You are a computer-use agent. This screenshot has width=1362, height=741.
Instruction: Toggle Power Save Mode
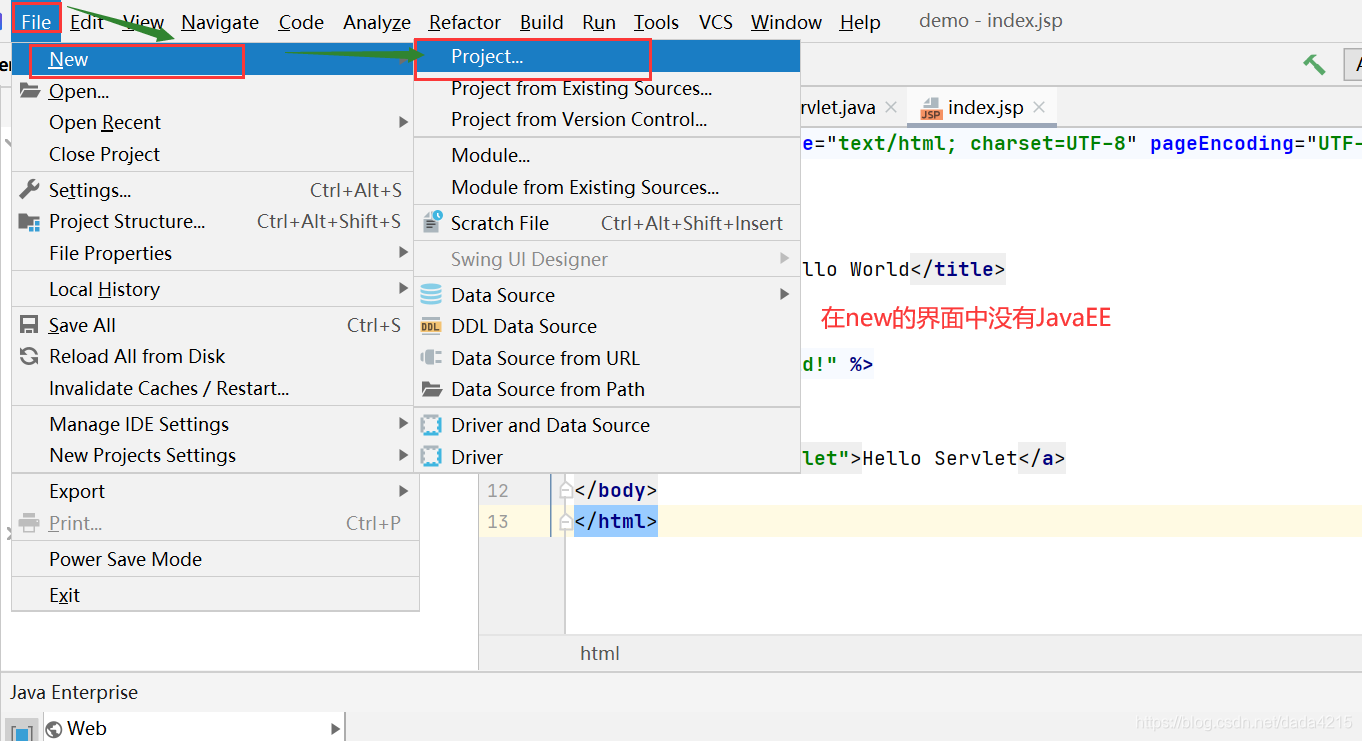point(215,559)
